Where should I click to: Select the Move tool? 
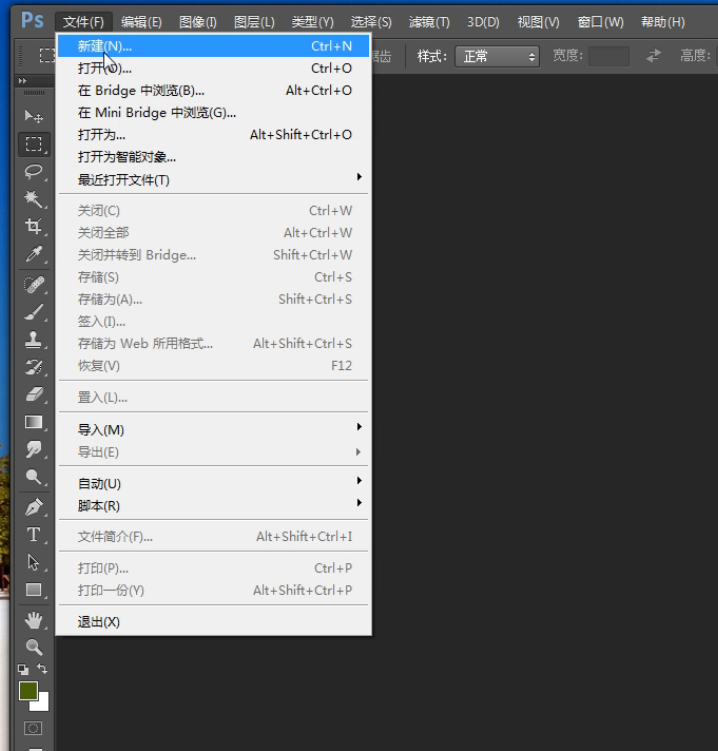click(34, 116)
